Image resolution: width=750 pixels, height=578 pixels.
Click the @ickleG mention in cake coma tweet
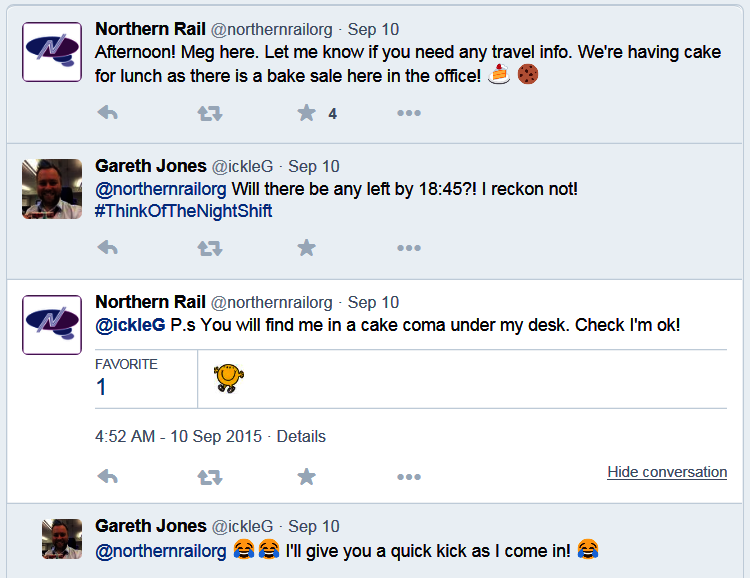130,326
